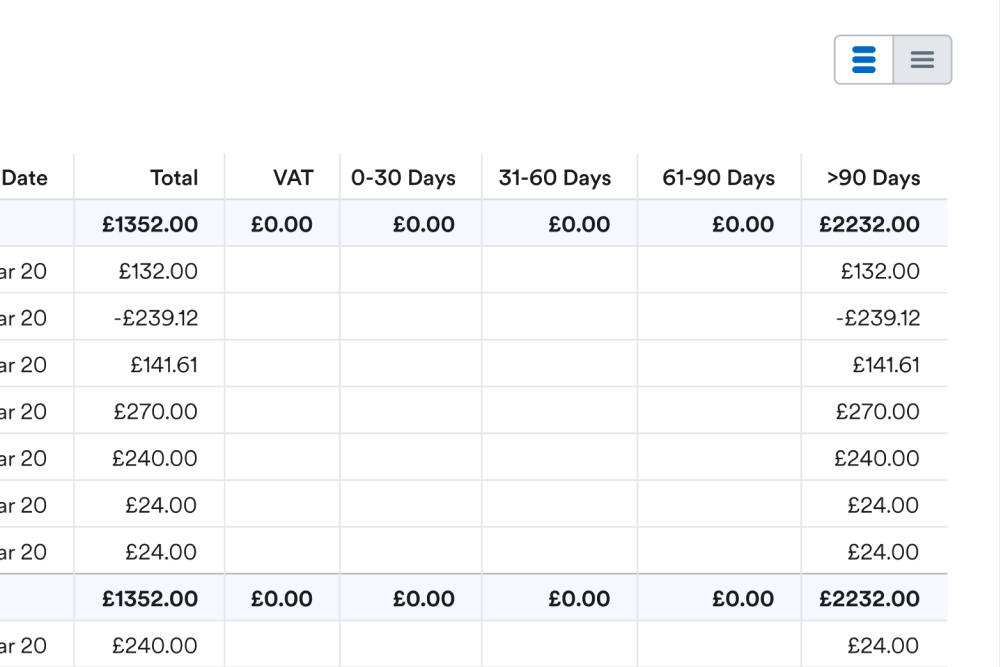Click the 31-60 Days column header
The width and height of the screenshot is (1000, 667).
[x=555, y=178]
